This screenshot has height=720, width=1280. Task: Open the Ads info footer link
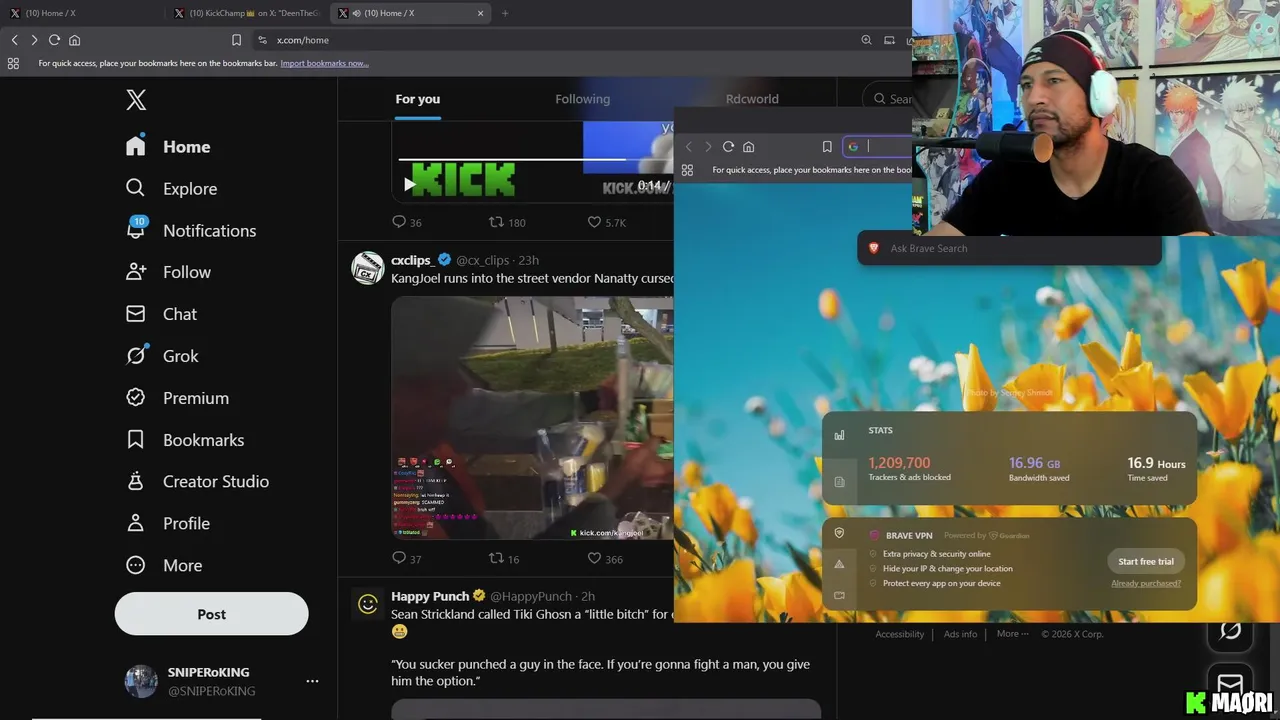[960, 634]
